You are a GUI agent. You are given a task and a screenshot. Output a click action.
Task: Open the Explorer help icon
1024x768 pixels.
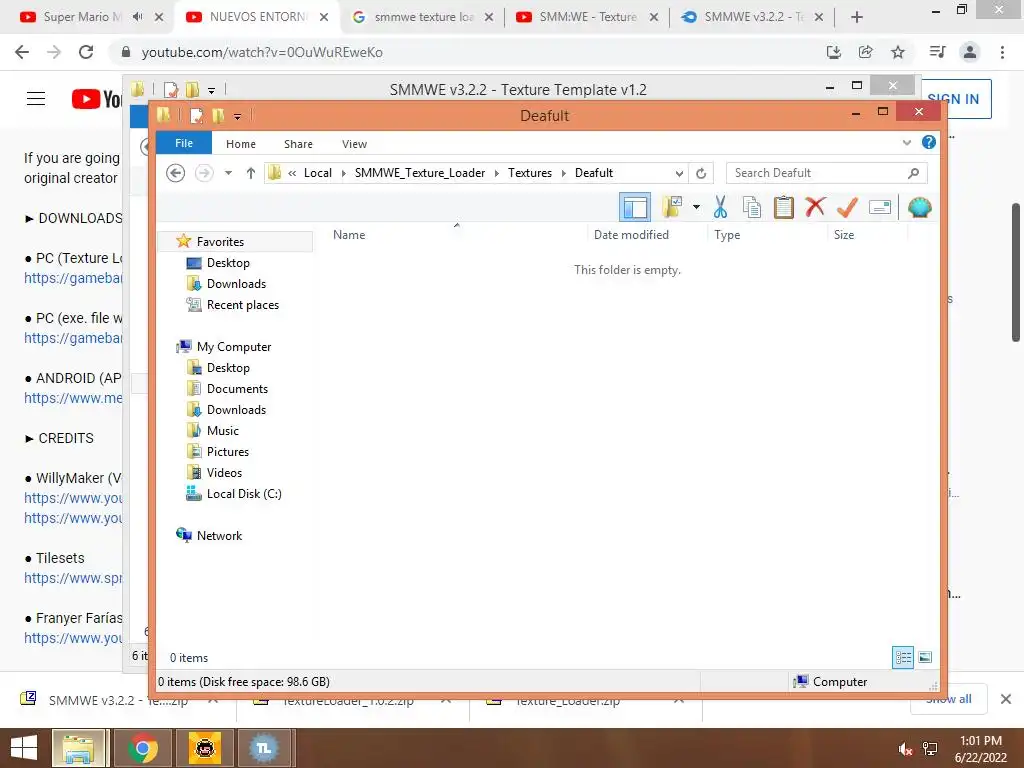929,142
